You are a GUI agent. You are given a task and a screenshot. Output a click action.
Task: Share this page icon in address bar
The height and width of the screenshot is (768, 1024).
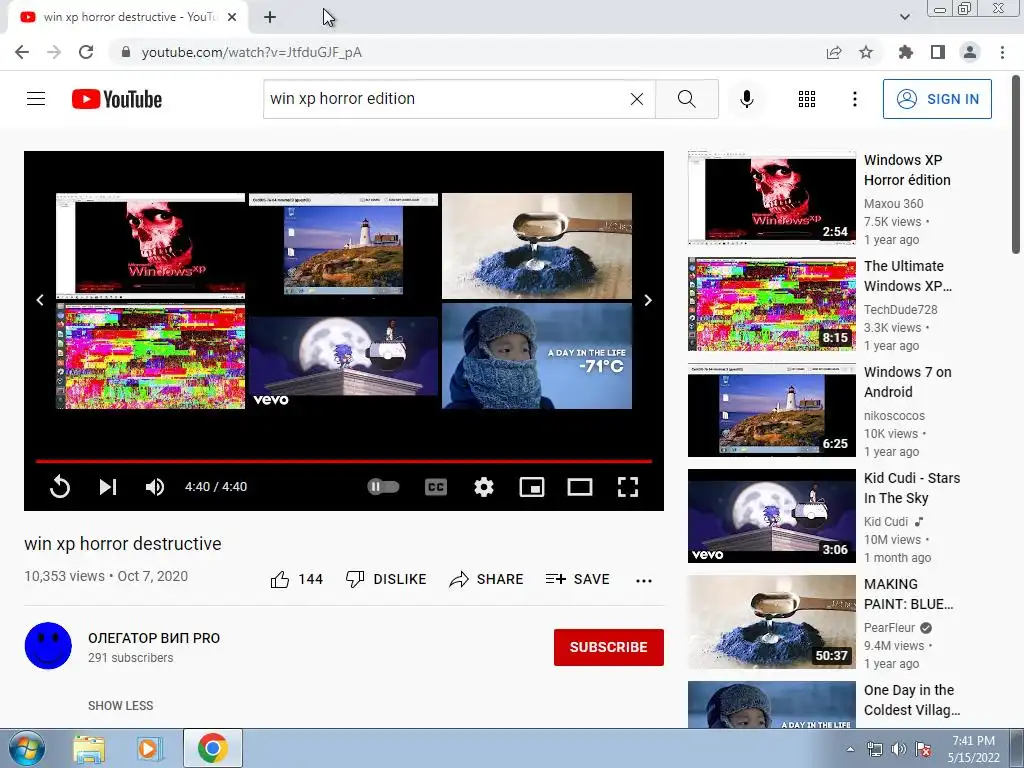pyautogui.click(x=834, y=52)
